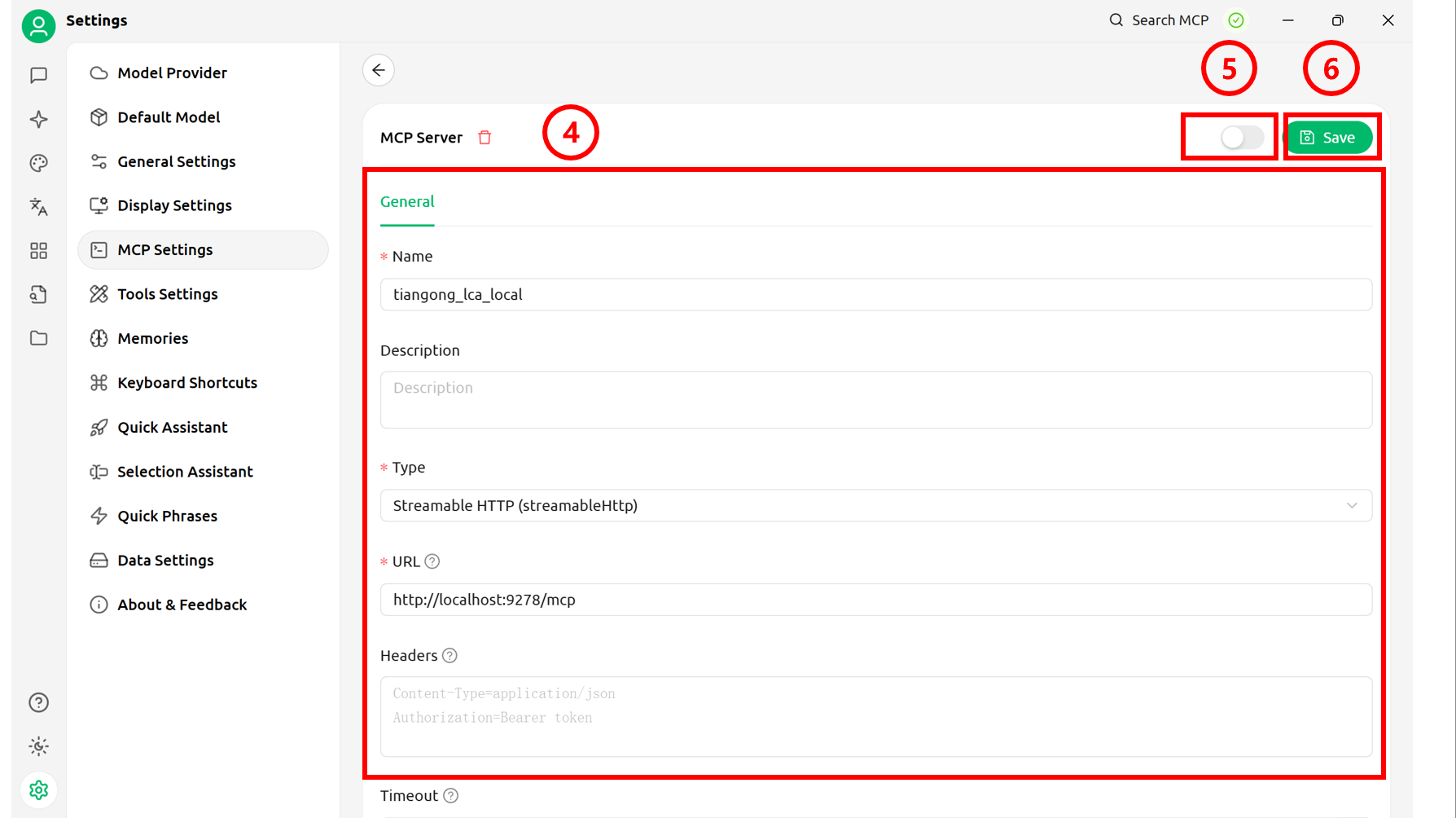Click the Headers help question icon
Viewport: 1456px width, 818px height.
coord(450,656)
